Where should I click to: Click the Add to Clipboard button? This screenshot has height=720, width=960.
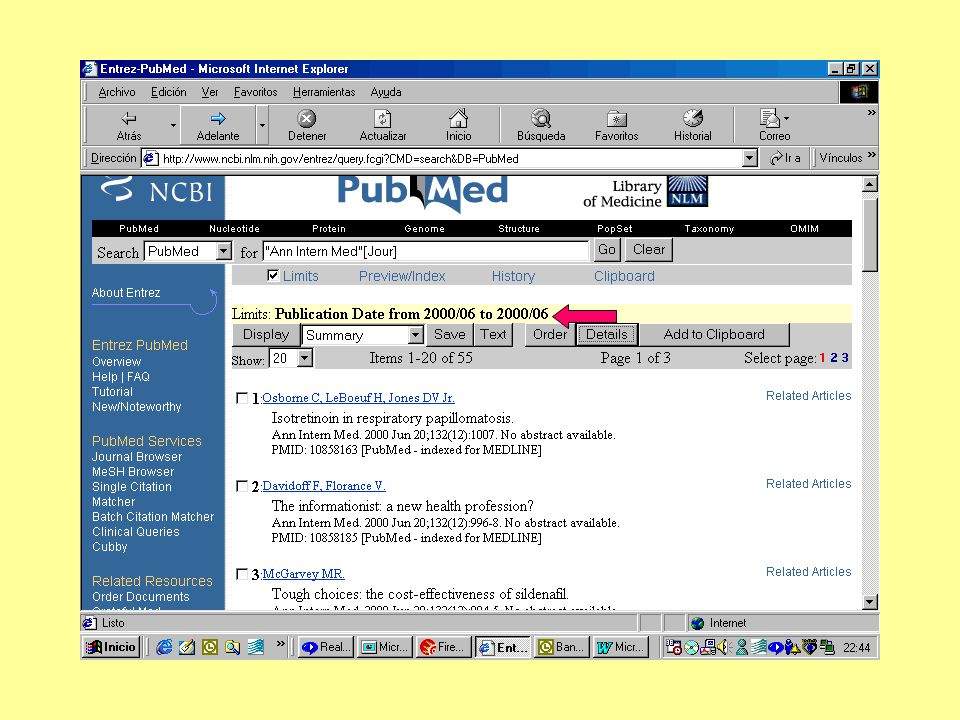point(714,335)
